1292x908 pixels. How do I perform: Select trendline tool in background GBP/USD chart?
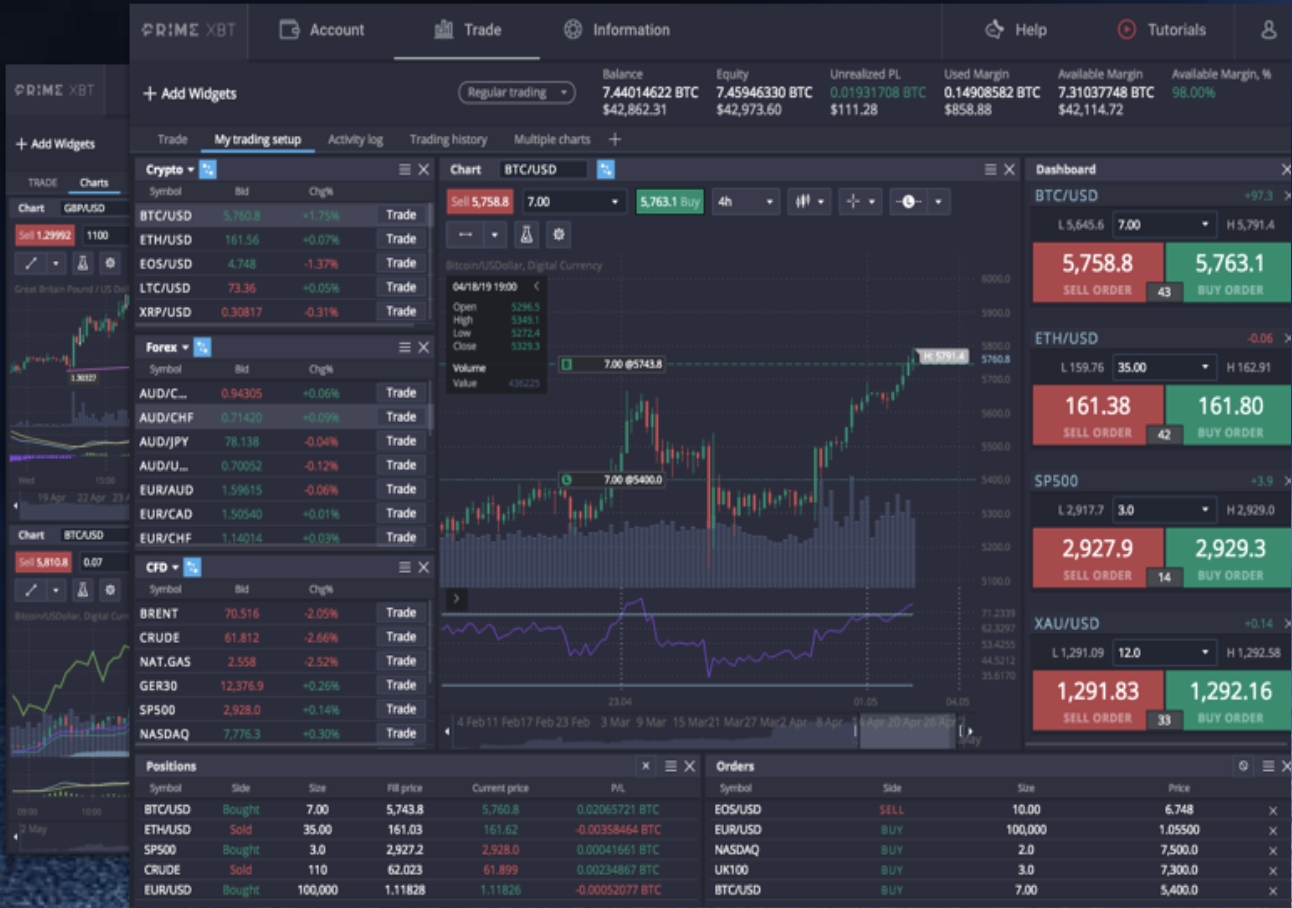pos(31,263)
